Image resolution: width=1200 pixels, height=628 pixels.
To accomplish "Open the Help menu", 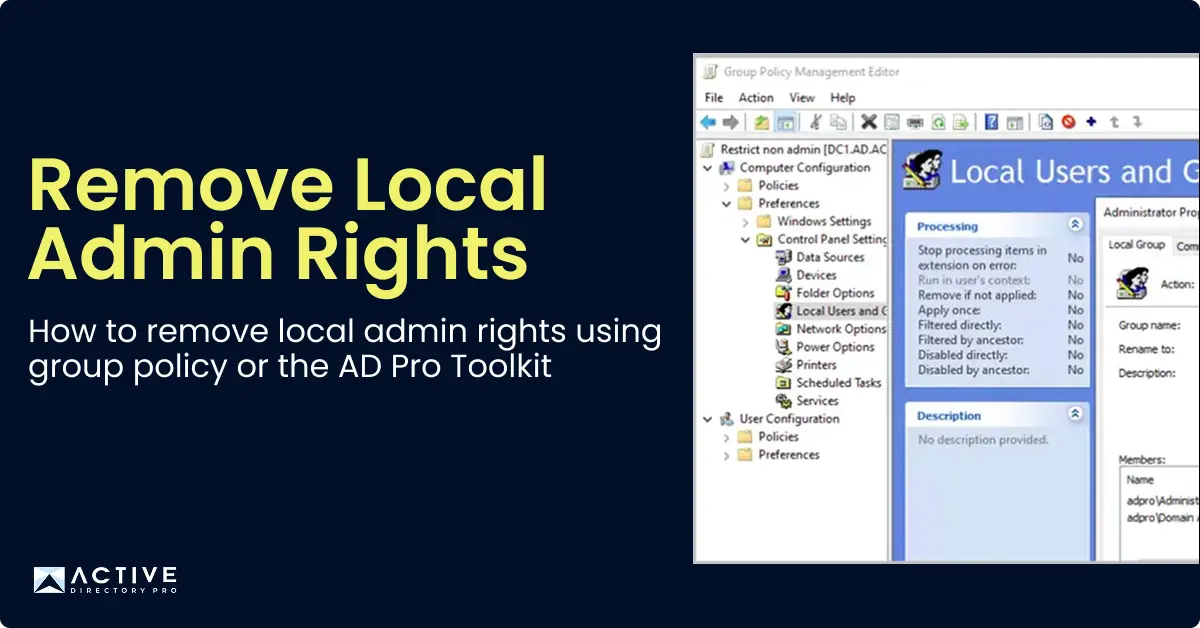I will click(x=843, y=98).
